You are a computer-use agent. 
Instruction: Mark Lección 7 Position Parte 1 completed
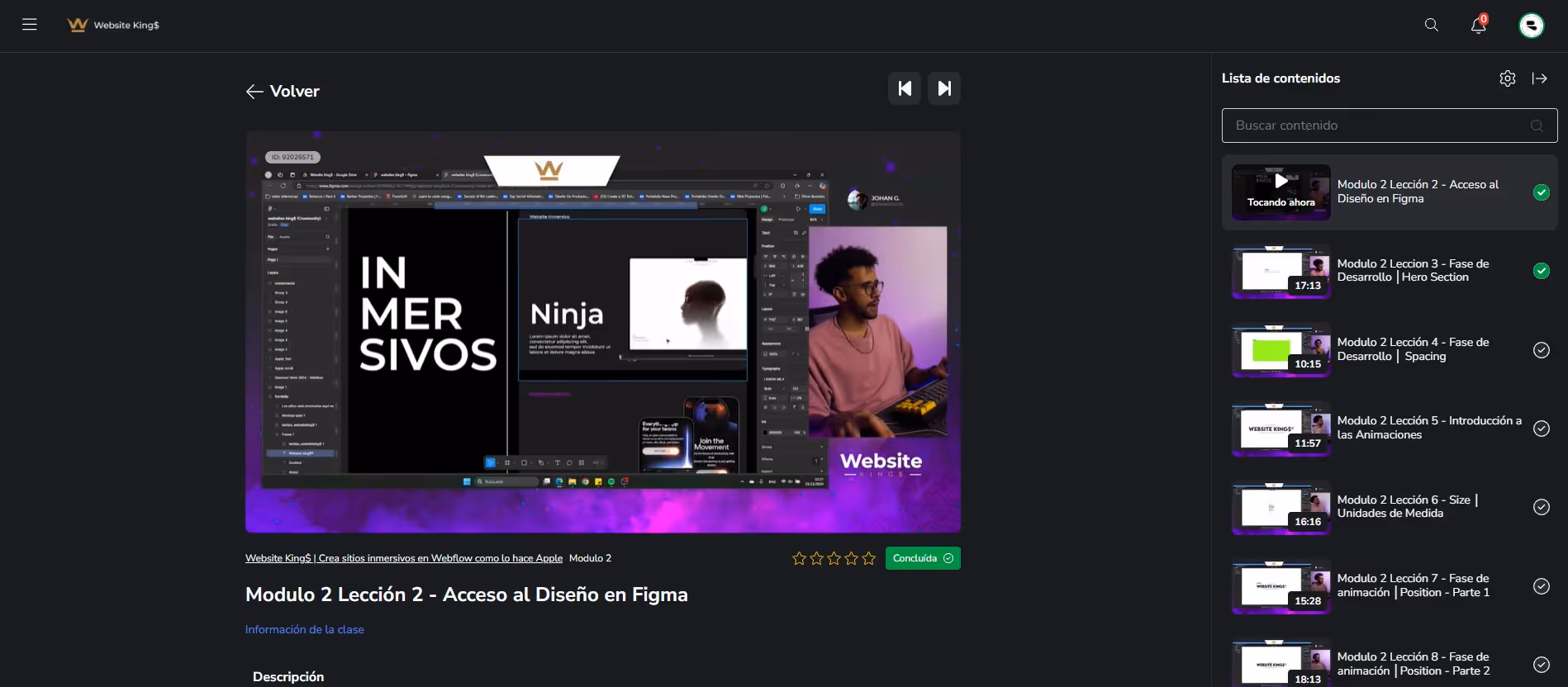(1542, 586)
